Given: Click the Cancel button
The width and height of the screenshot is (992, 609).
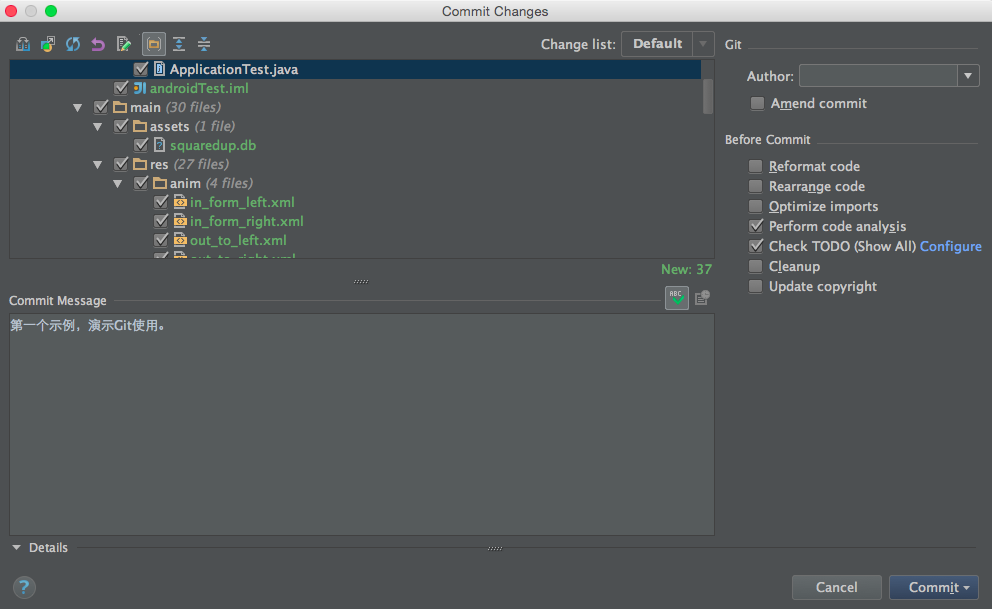Looking at the screenshot, I should click(836, 587).
